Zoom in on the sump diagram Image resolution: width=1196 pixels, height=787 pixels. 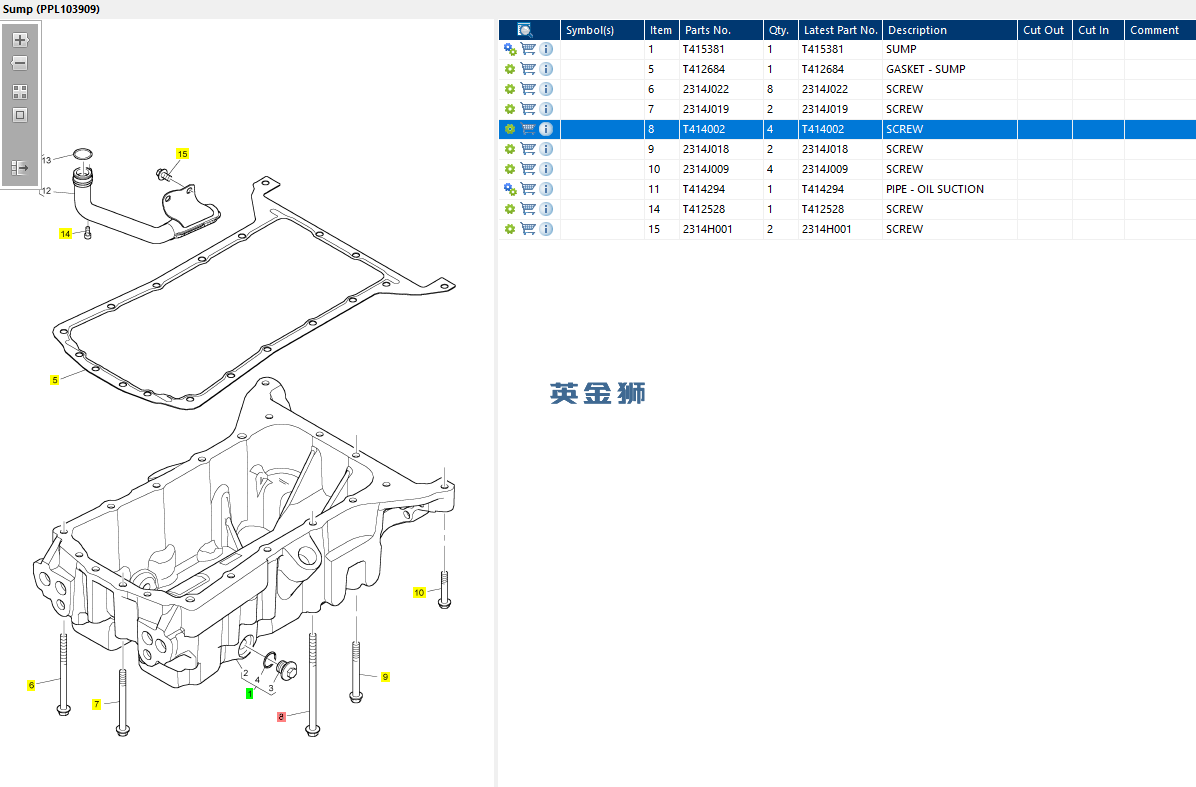click(x=20, y=40)
